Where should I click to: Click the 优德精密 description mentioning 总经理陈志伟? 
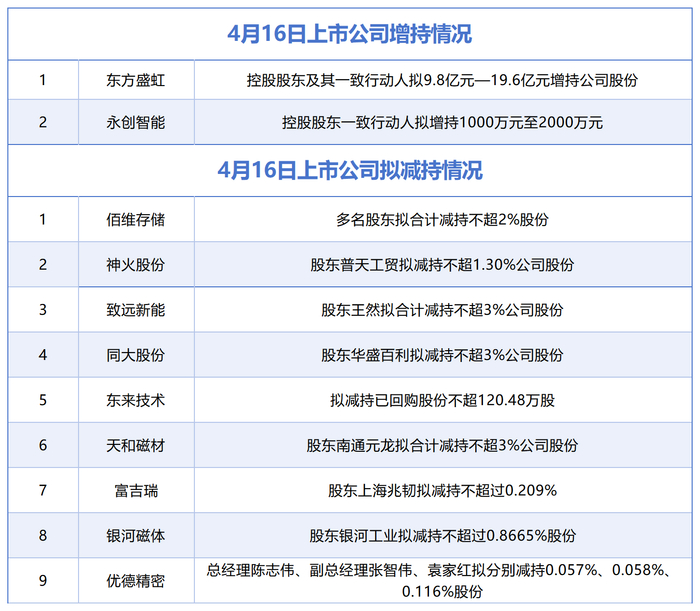click(440, 581)
